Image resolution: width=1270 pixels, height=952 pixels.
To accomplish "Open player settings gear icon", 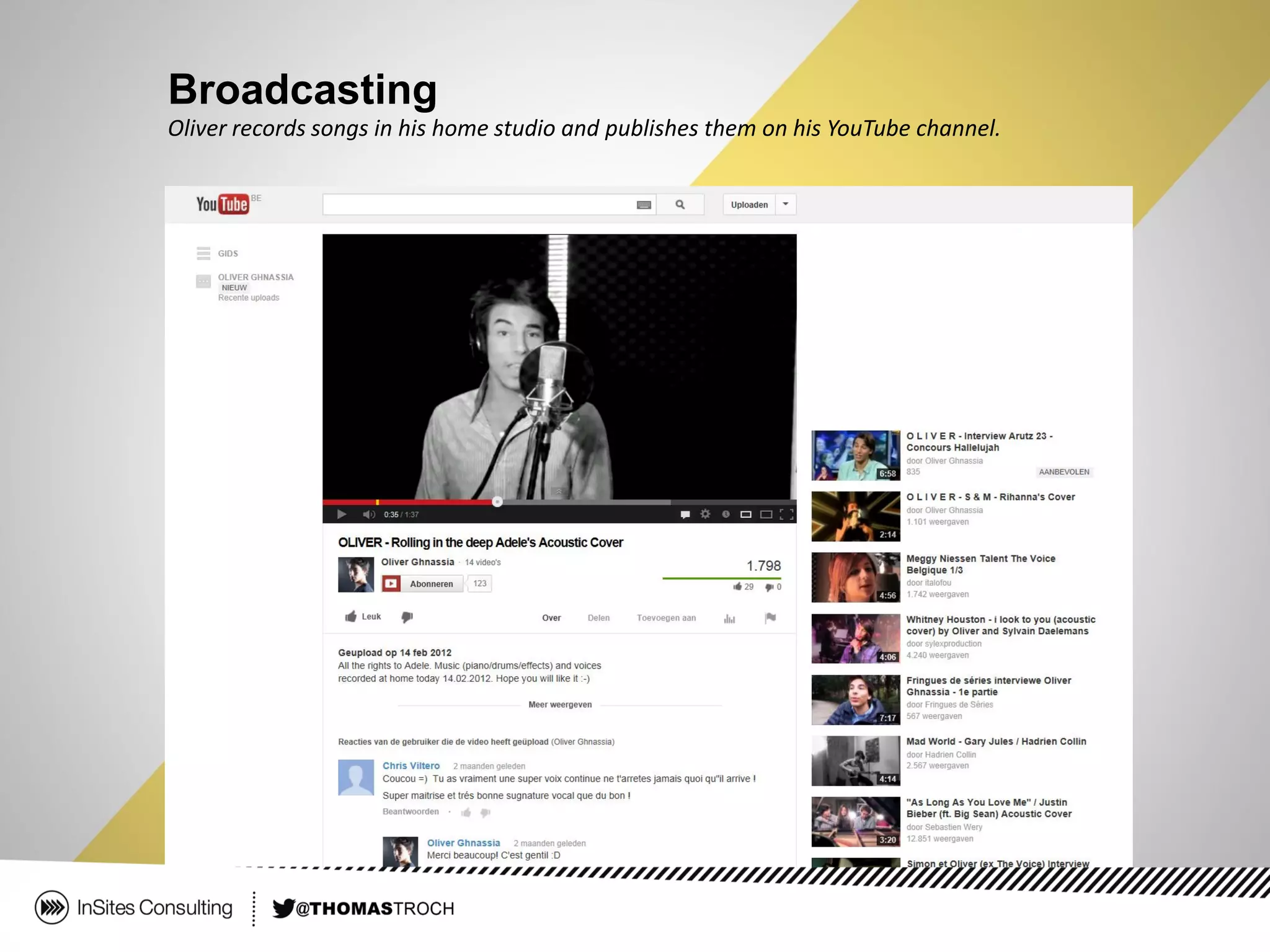I will coord(705,514).
